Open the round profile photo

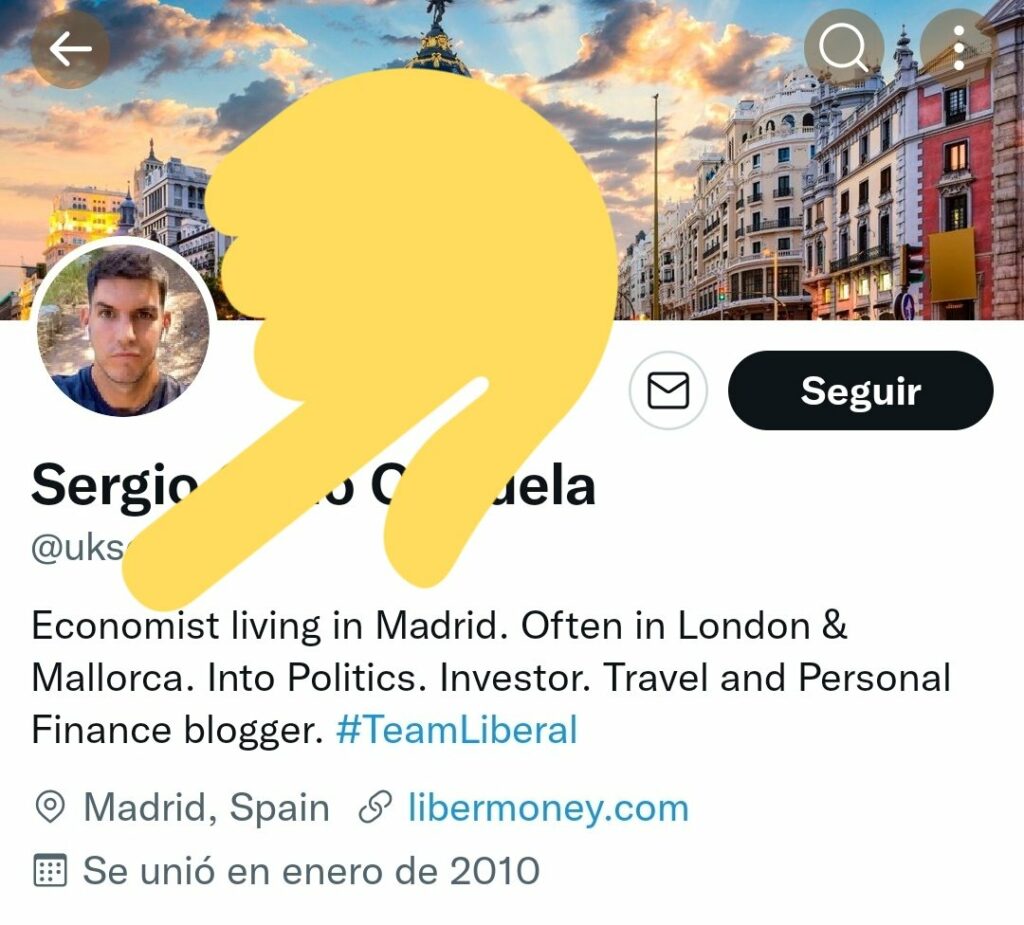pos(123,330)
